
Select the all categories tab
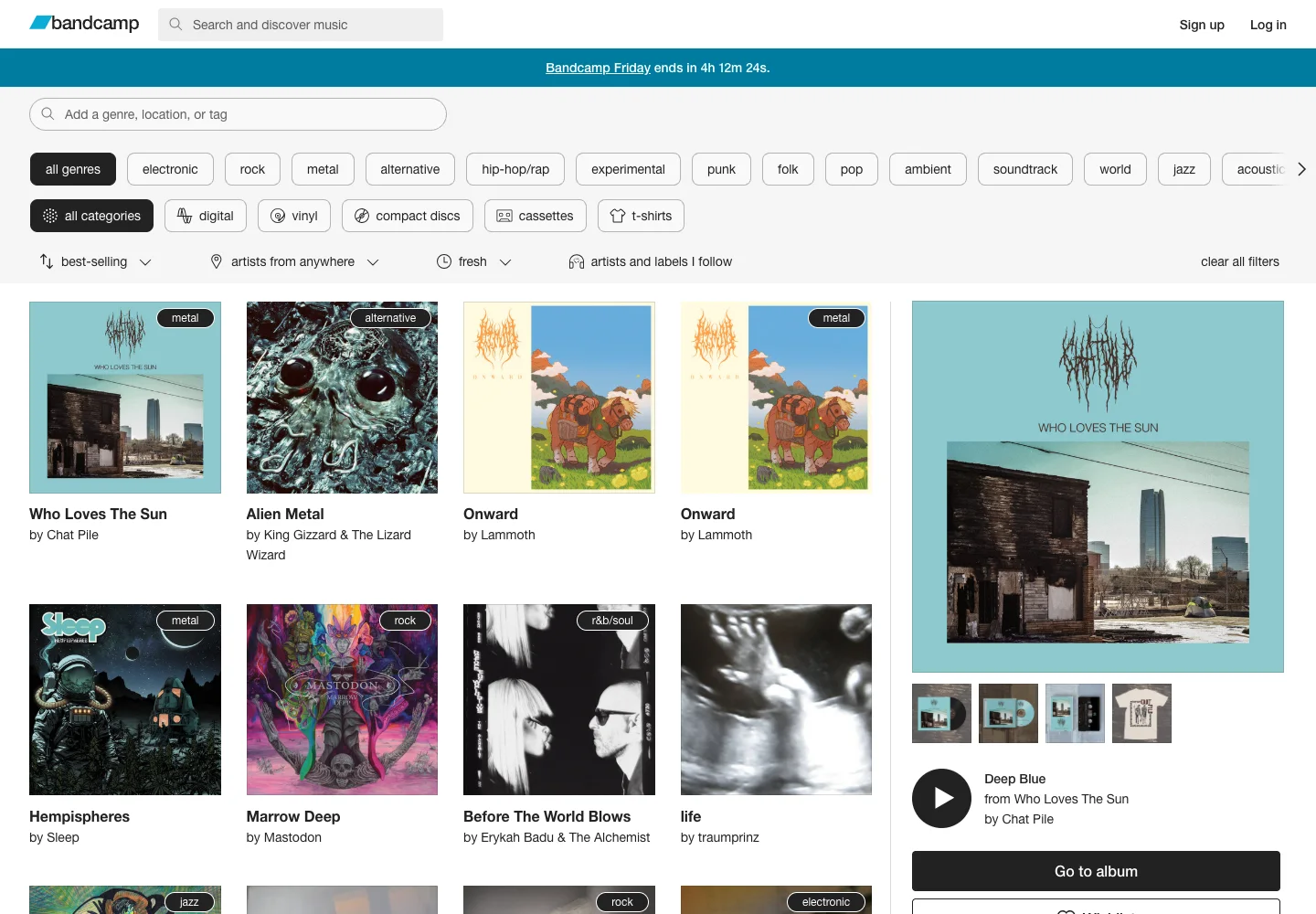pyautogui.click(x=91, y=216)
